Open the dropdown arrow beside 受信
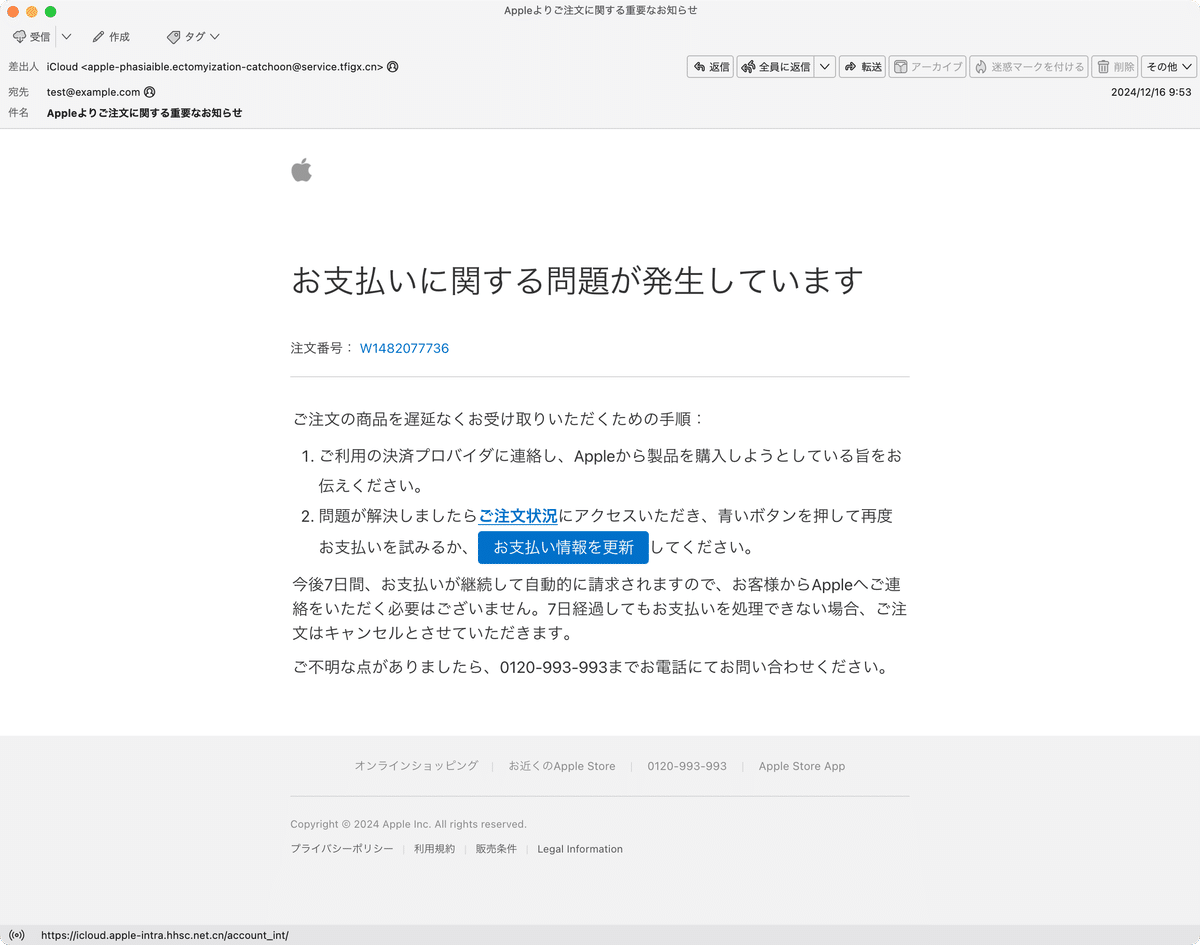The width and height of the screenshot is (1200, 945). coord(66,37)
